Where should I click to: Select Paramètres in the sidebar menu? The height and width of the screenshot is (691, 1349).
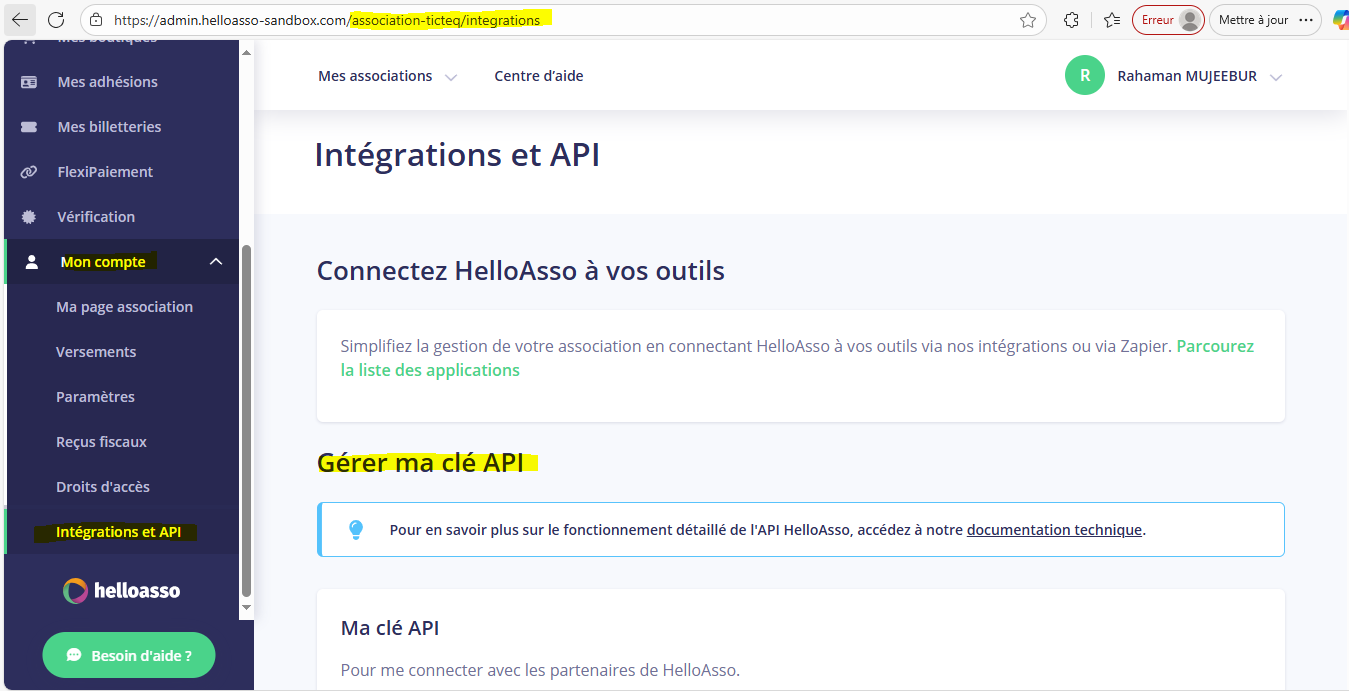tap(95, 397)
